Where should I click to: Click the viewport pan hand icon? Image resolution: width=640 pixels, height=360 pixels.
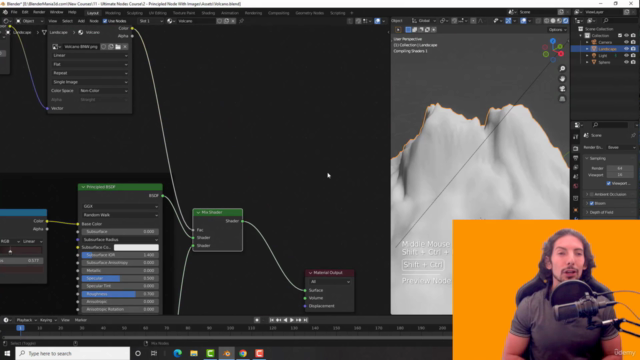tap(562, 79)
